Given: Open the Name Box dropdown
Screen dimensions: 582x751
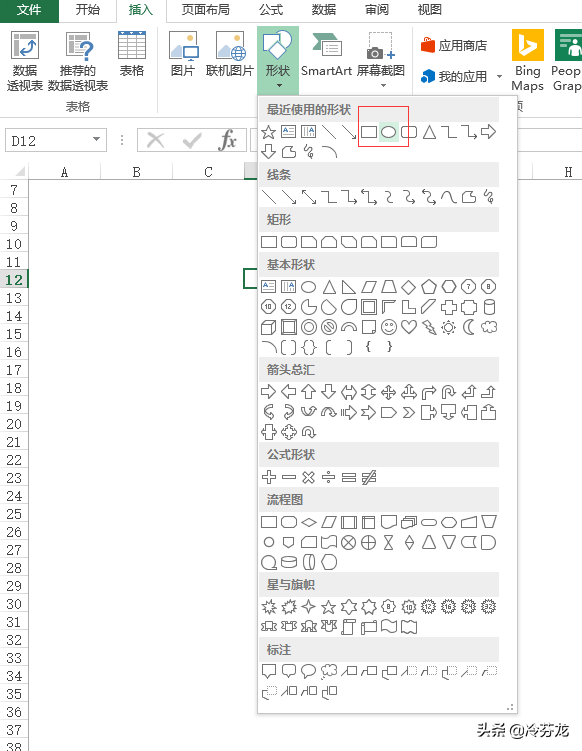Looking at the screenshot, I should (96, 140).
